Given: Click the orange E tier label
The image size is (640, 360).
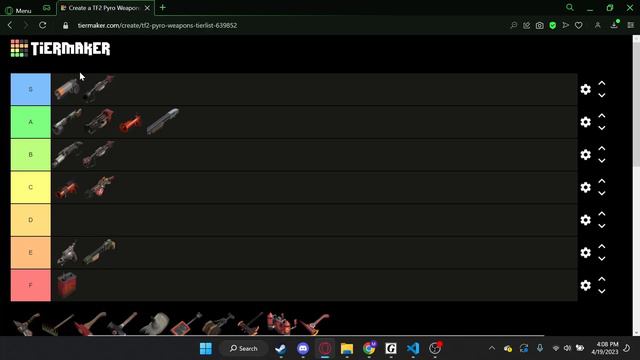Looking at the screenshot, I should pos(31,253).
